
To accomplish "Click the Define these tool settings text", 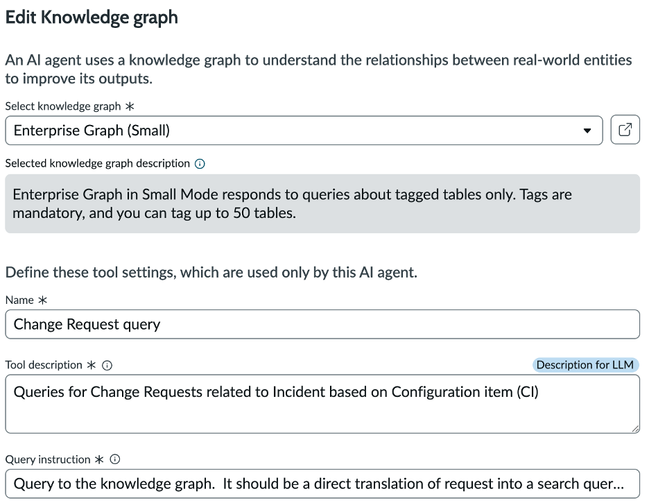I will pos(211,272).
